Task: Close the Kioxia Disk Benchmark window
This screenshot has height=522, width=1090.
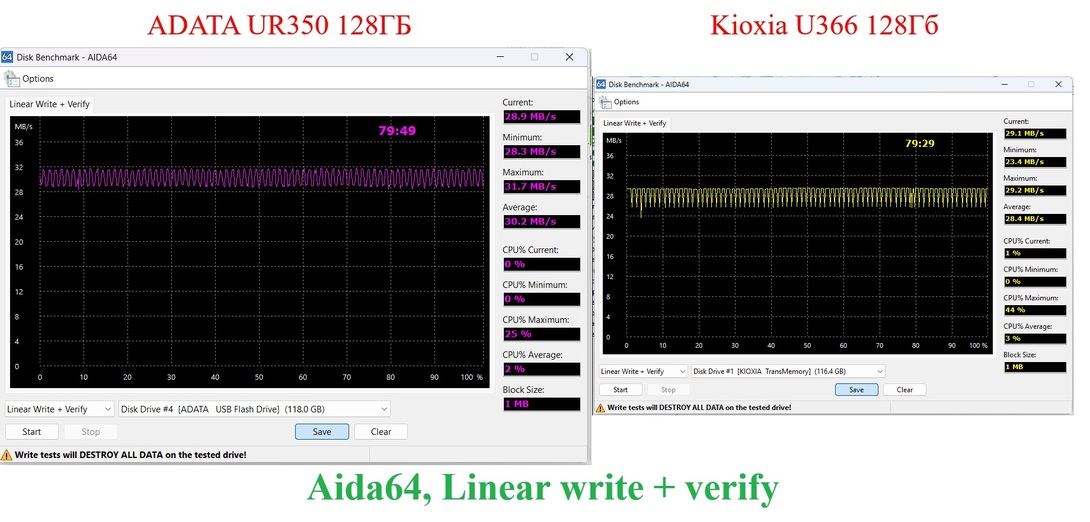Action: [x=1059, y=84]
